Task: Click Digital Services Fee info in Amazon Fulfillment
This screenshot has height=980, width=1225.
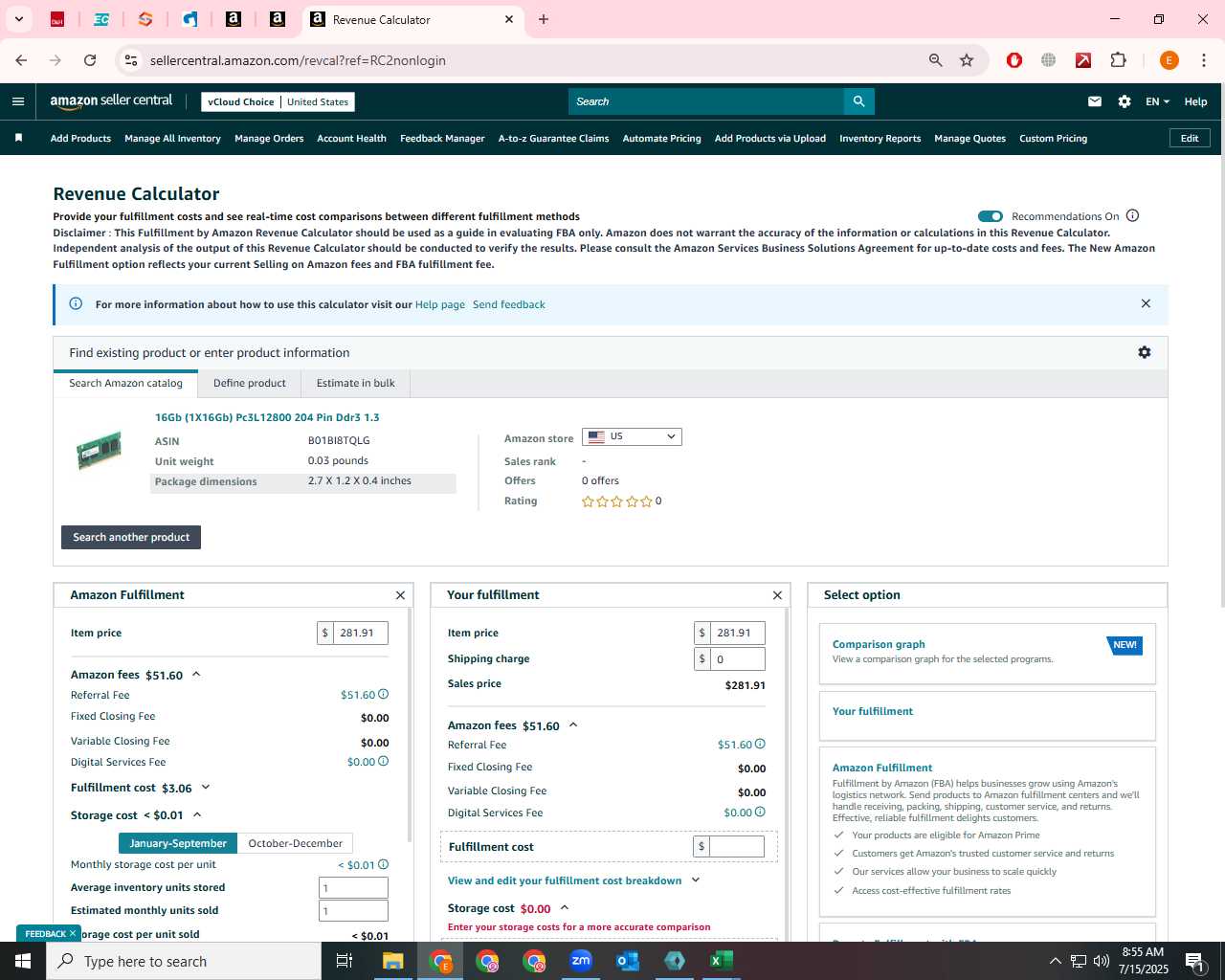Action: tap(383, 761)
